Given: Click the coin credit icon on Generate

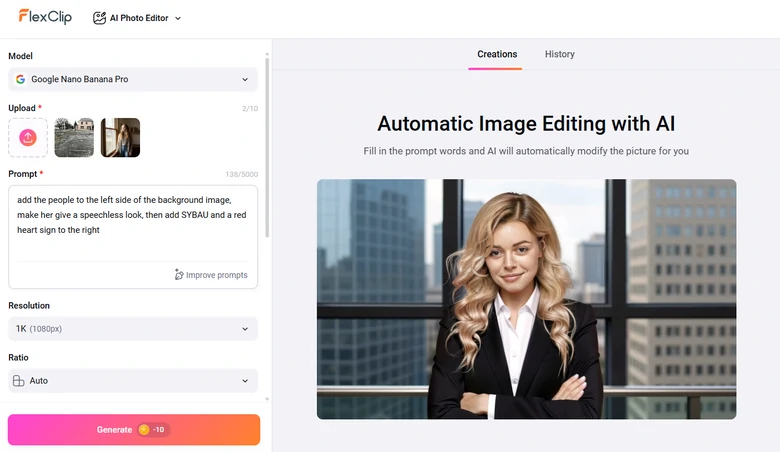Looking at the screenshot, I should click(144, 430).
